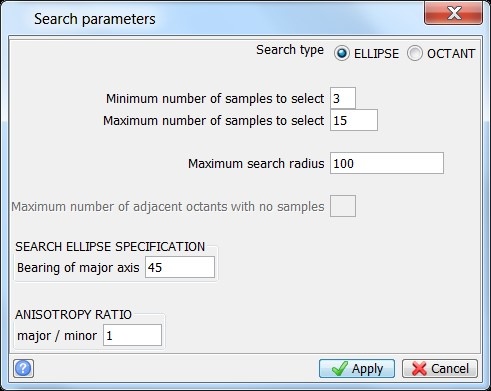
Task: Click the Search type label
Action: click(290, 50)
